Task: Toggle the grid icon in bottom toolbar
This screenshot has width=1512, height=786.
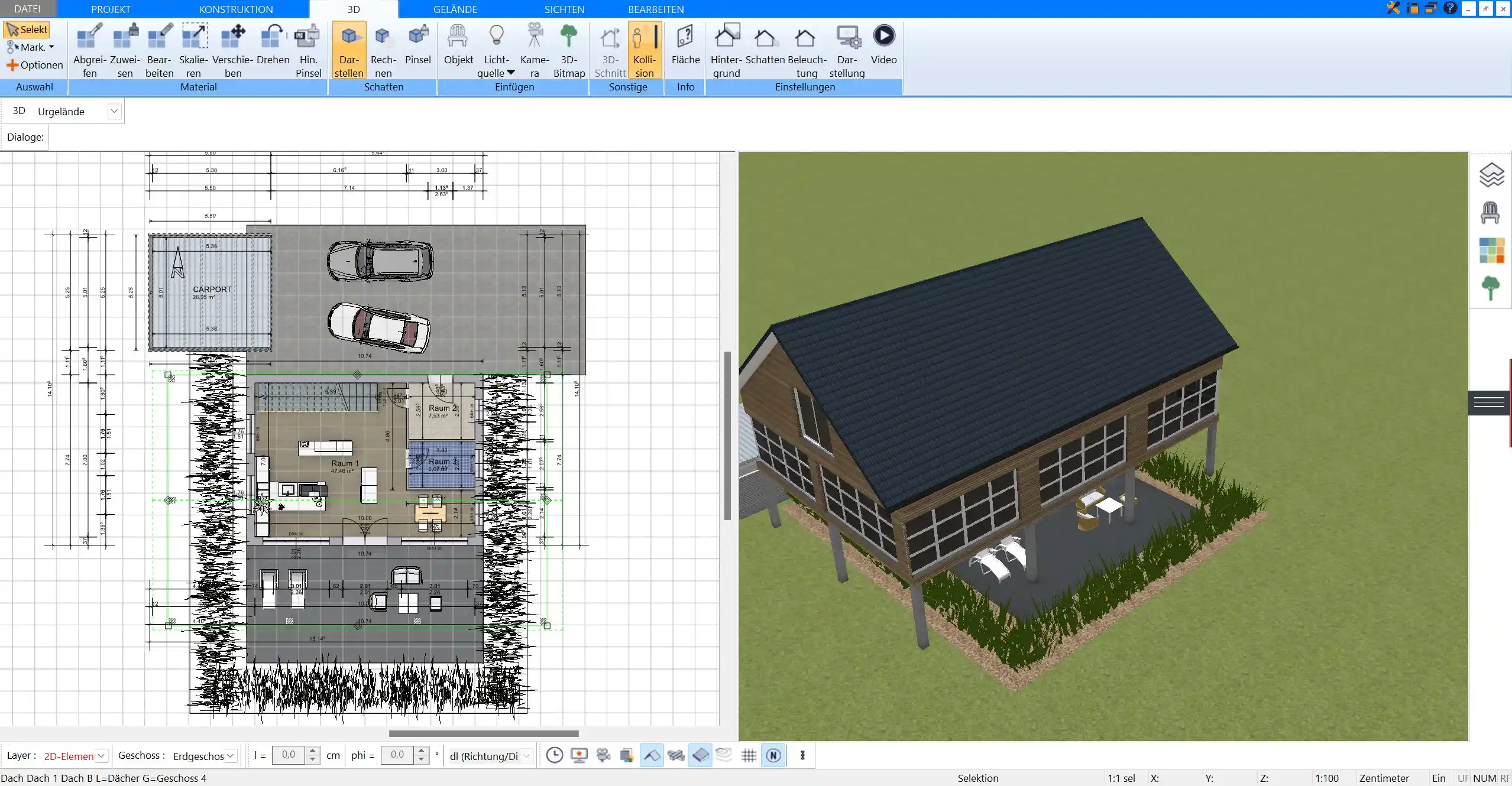Action: click(749, 755)
